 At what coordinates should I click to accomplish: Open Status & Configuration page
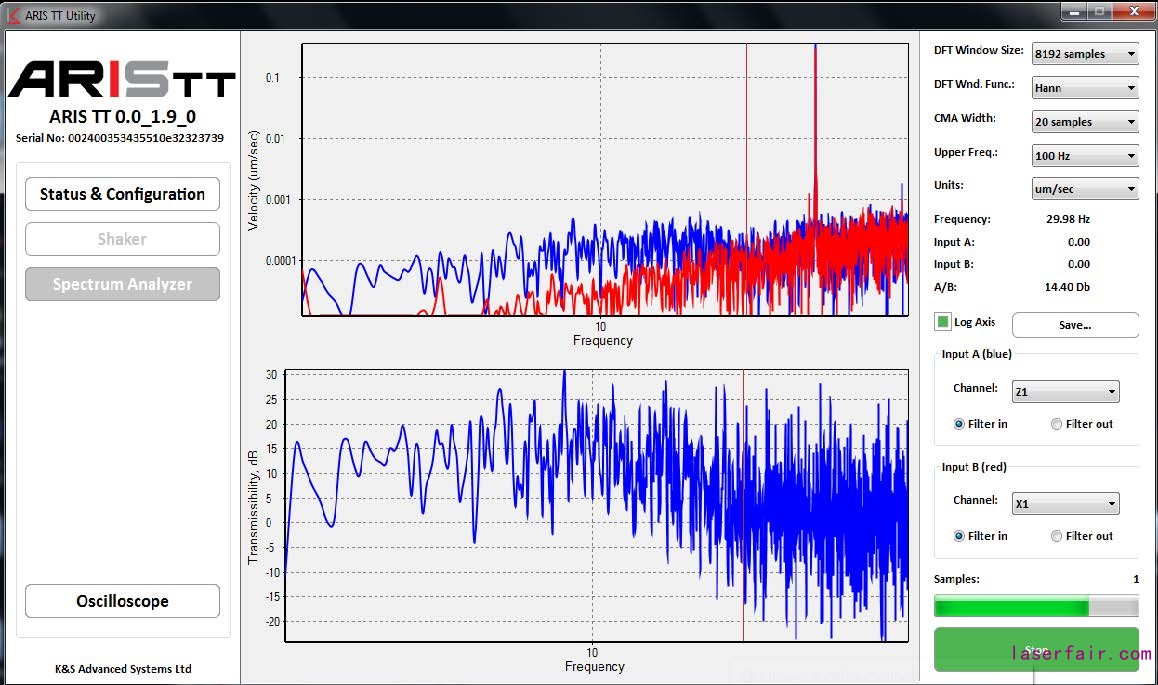coord(122,194)
